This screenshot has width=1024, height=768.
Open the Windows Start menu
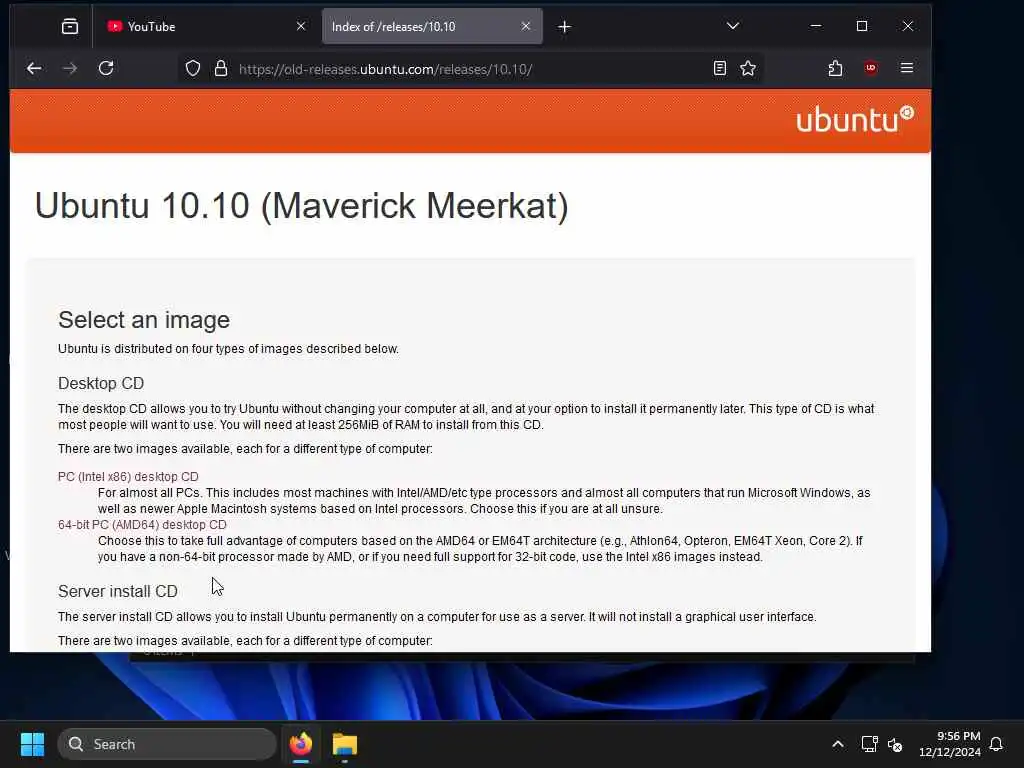[32, 744]
